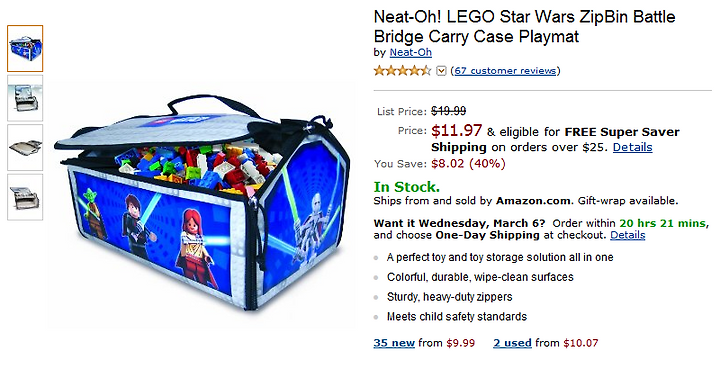Open the last product thumbnail image

tap(25, 197)
